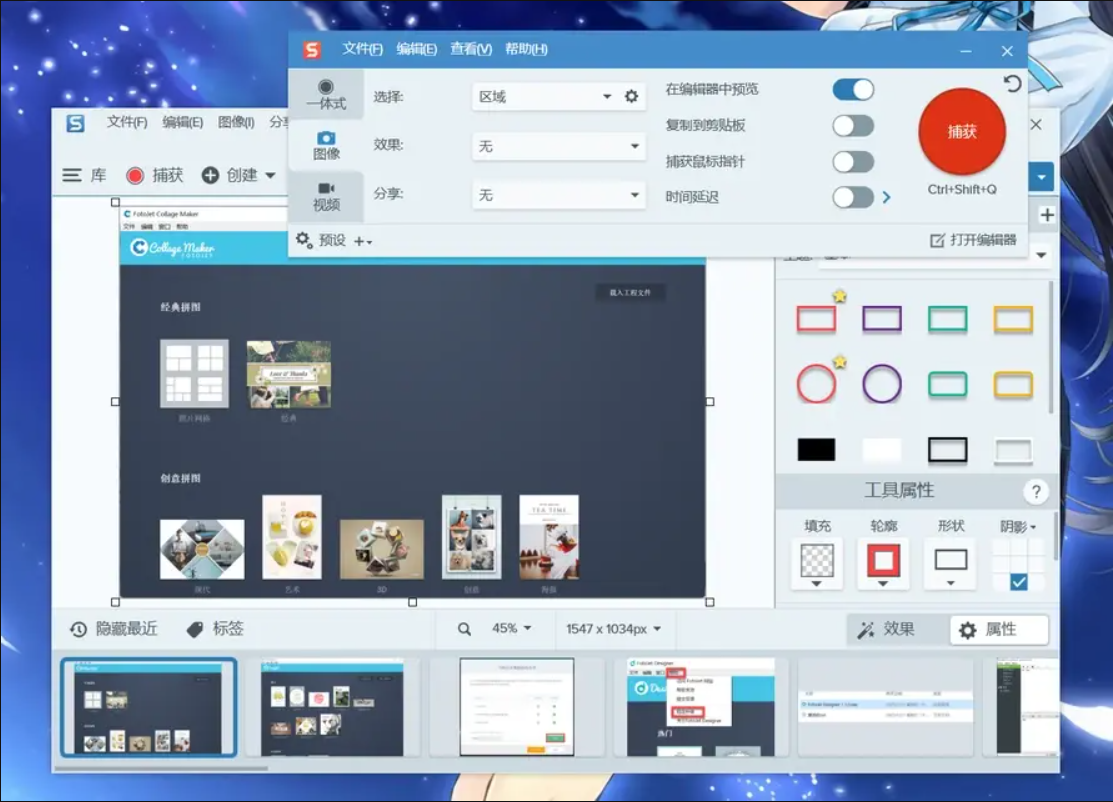Open the 分享 dropdown in capture window
The width and height of the screenshot is (1113, 802).
click(x=558, y=195)
